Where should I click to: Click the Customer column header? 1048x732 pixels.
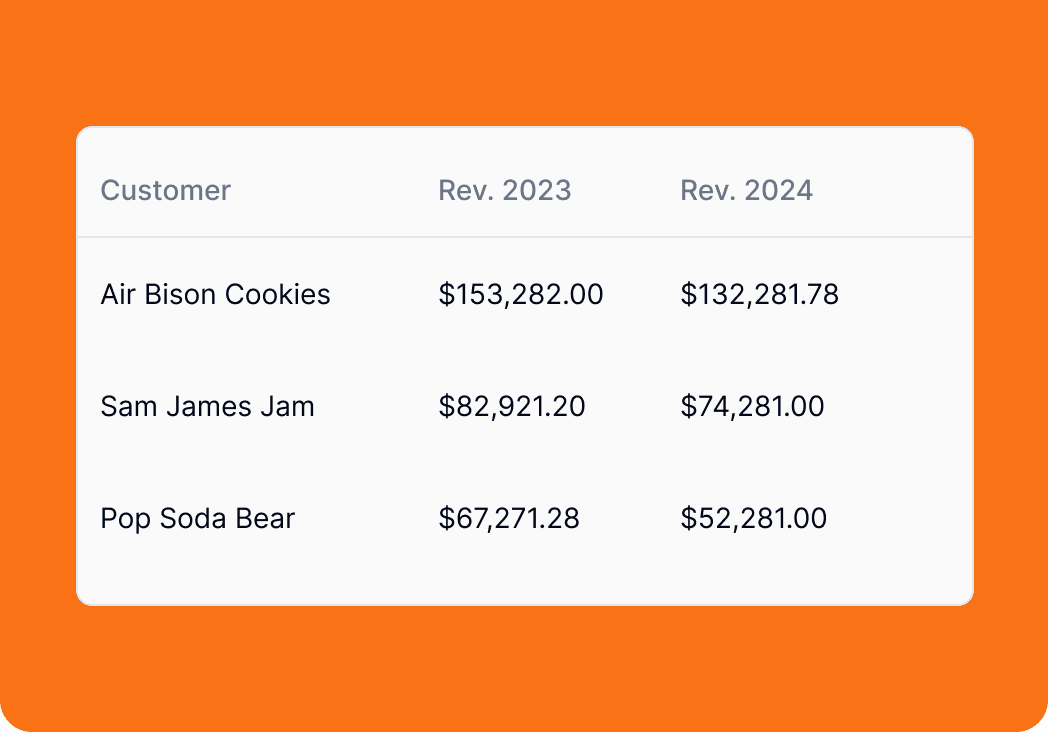pos(166,191)
